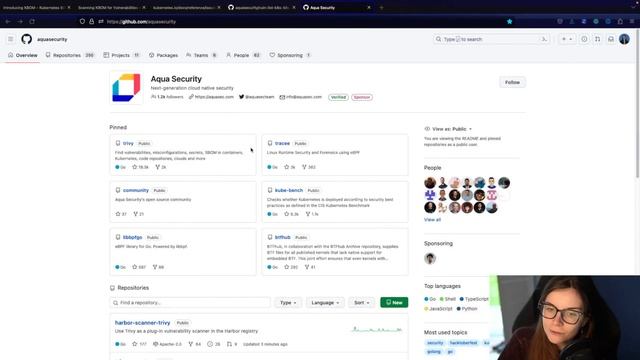This screenshot has height=360, width=640.
Task: Click the hacktoberfest topic tag
Action: point(463,343)
